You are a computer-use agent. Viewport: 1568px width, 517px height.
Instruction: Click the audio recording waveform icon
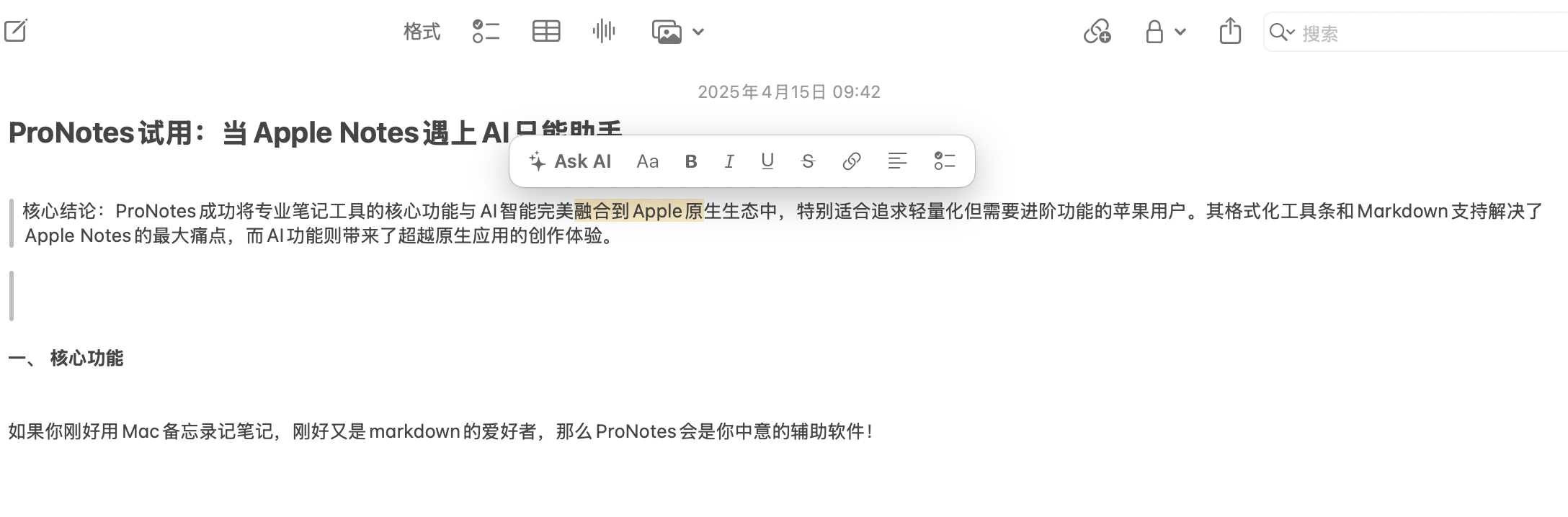[604, 32]
